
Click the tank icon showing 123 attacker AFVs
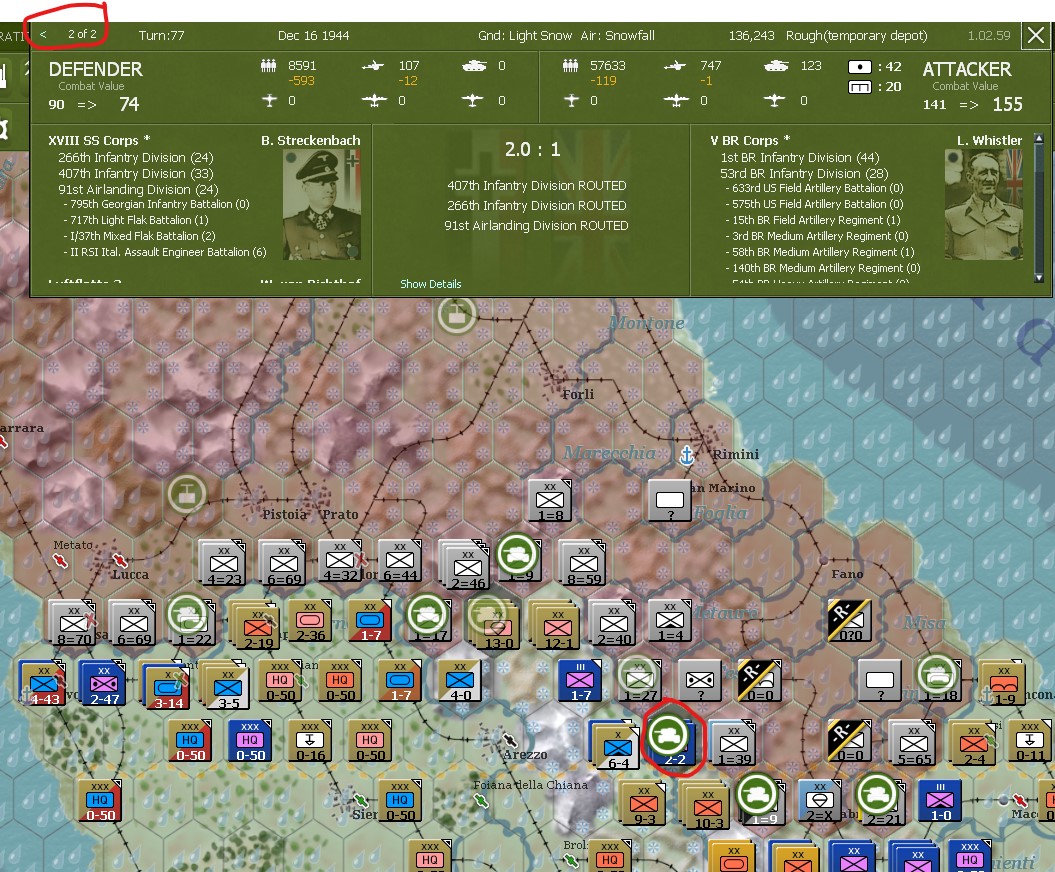779,64
